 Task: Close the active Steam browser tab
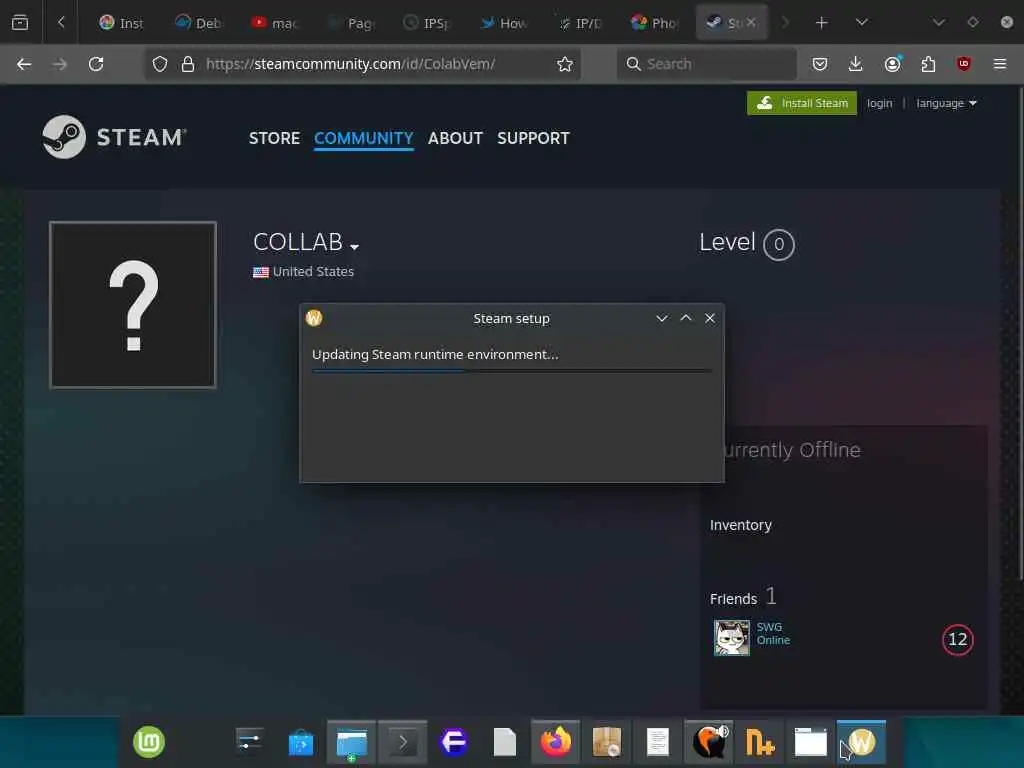(751, 22)
